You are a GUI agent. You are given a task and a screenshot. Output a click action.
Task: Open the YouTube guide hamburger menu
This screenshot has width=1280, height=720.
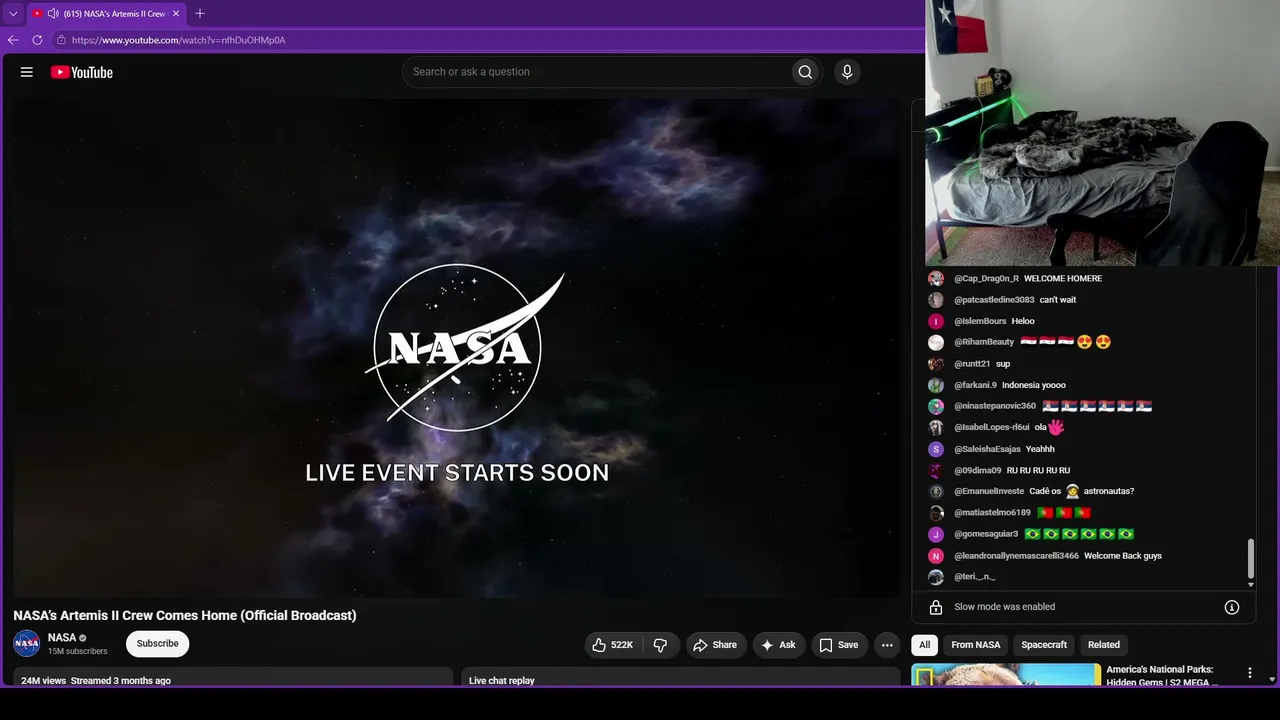point(27,72)
